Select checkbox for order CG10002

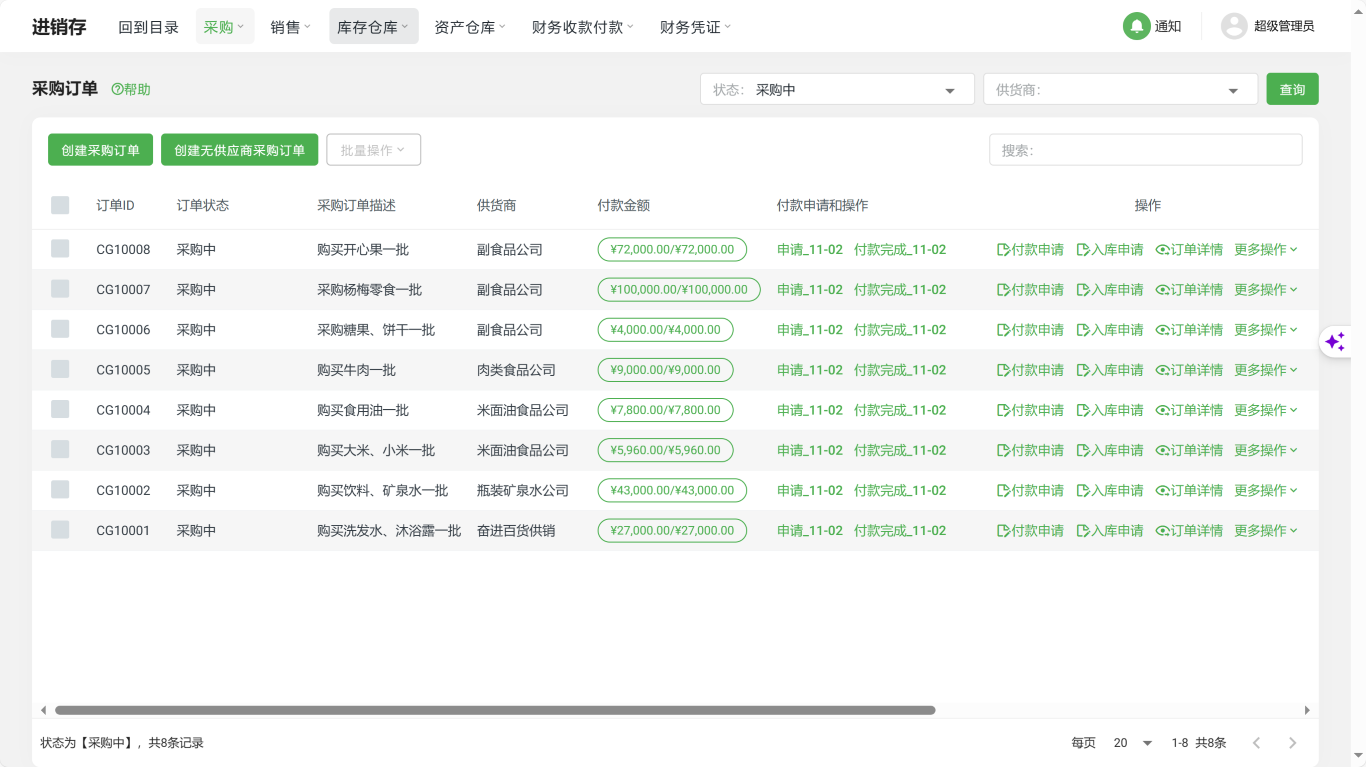click(x=60, y=489)
